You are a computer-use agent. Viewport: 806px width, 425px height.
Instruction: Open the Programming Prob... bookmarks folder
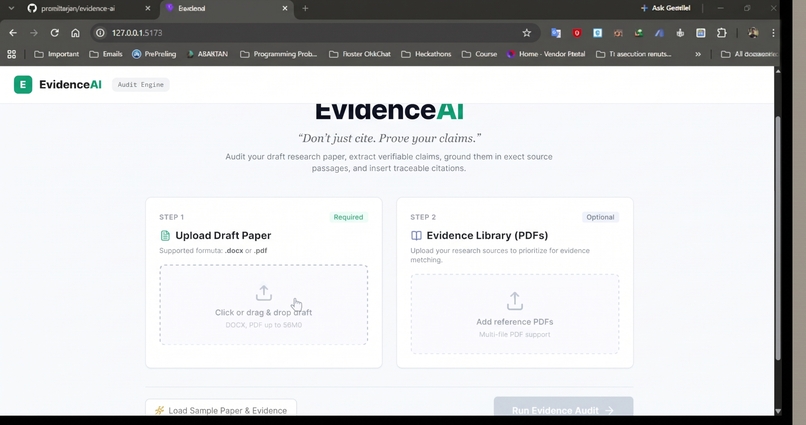pos(279,54)
